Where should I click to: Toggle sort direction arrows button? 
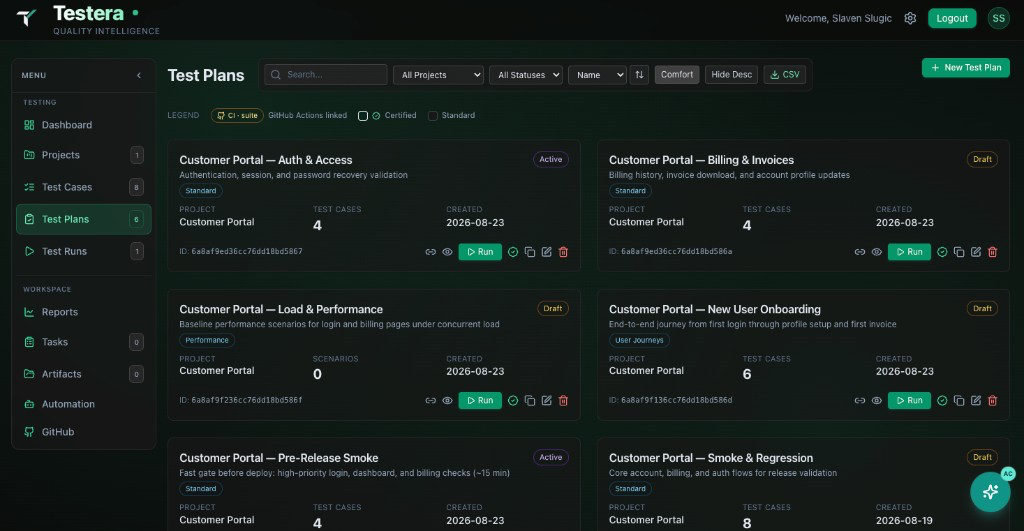[639, 74]
